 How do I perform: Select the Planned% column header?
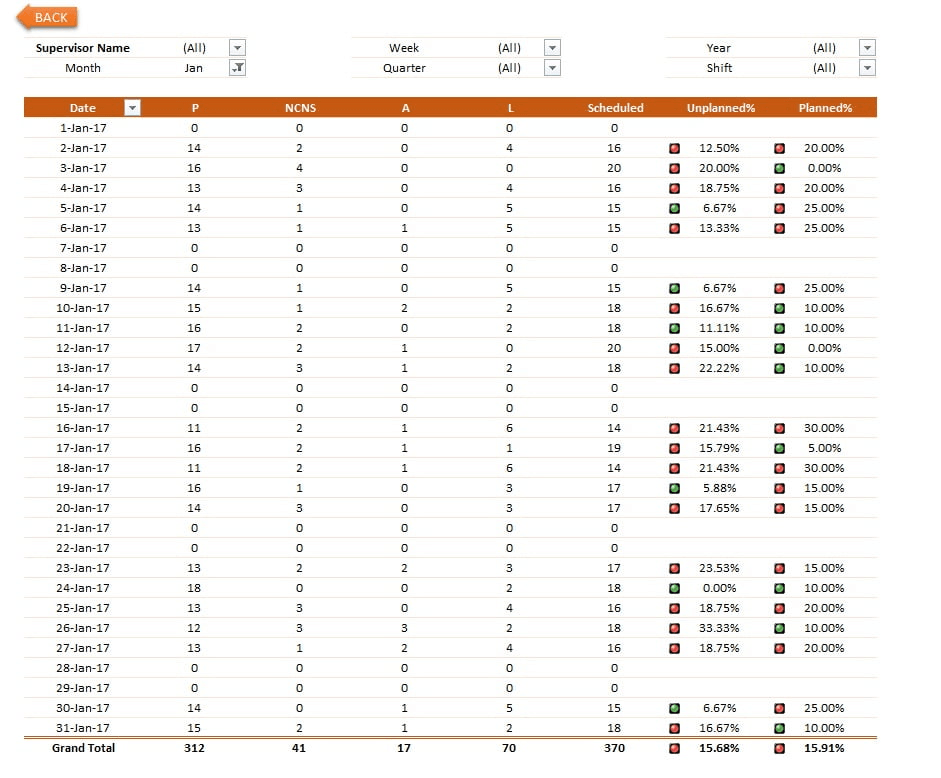(825, 108)
